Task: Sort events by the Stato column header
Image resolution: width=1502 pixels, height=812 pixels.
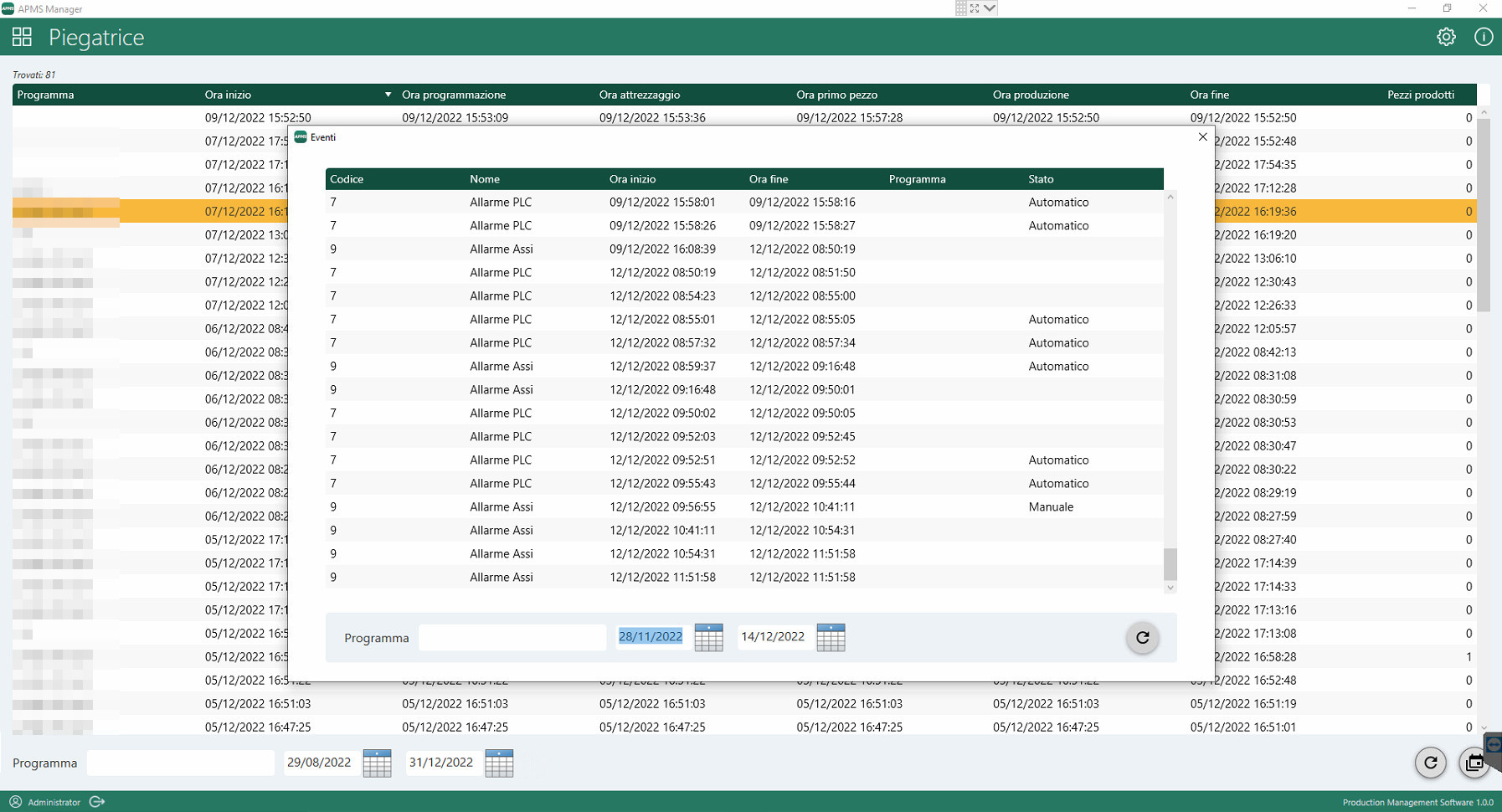Action: [1041, 179]
